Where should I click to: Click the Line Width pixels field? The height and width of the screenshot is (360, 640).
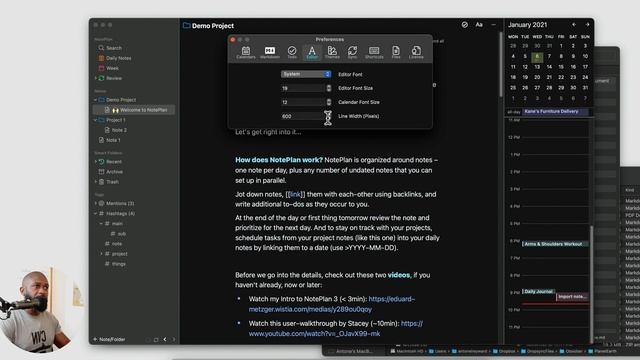[x=303, y=116]
